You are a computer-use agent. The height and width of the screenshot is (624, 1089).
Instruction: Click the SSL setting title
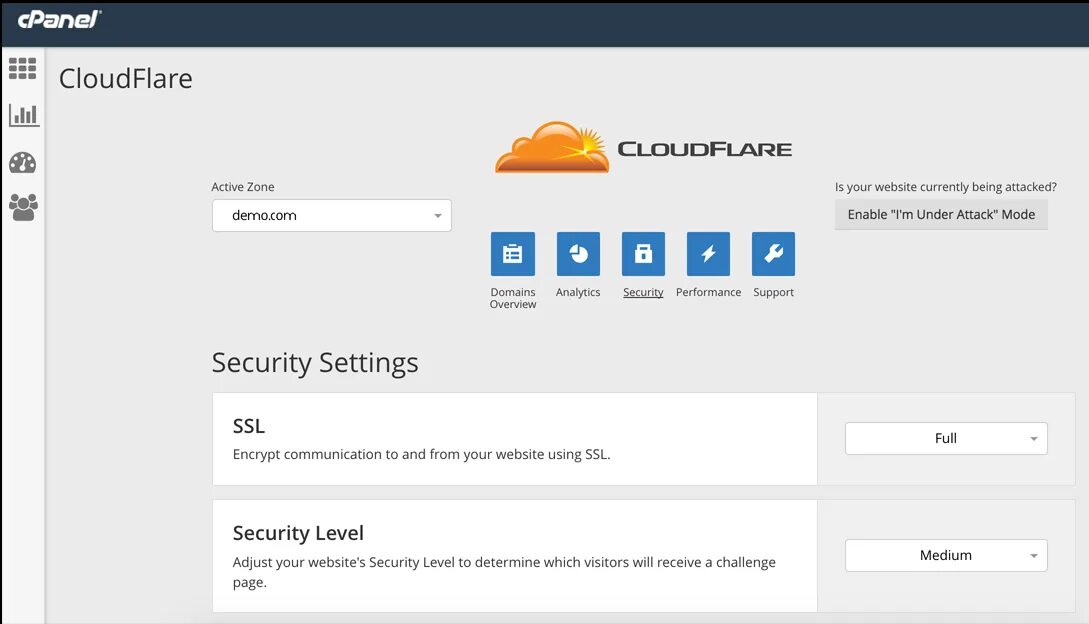pos(249,426)
